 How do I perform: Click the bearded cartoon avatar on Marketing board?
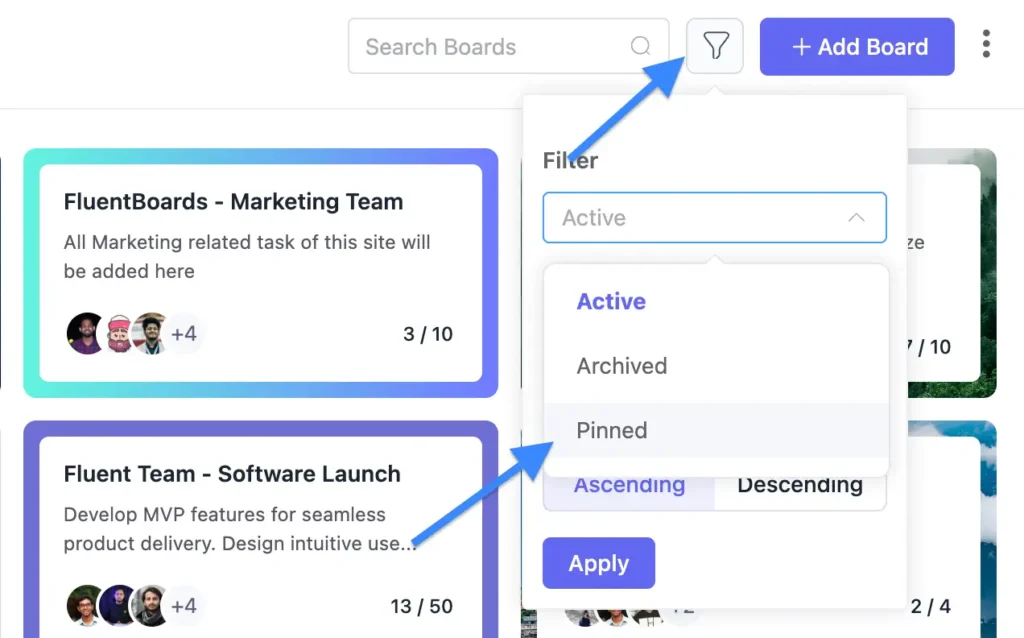point(120,333)
